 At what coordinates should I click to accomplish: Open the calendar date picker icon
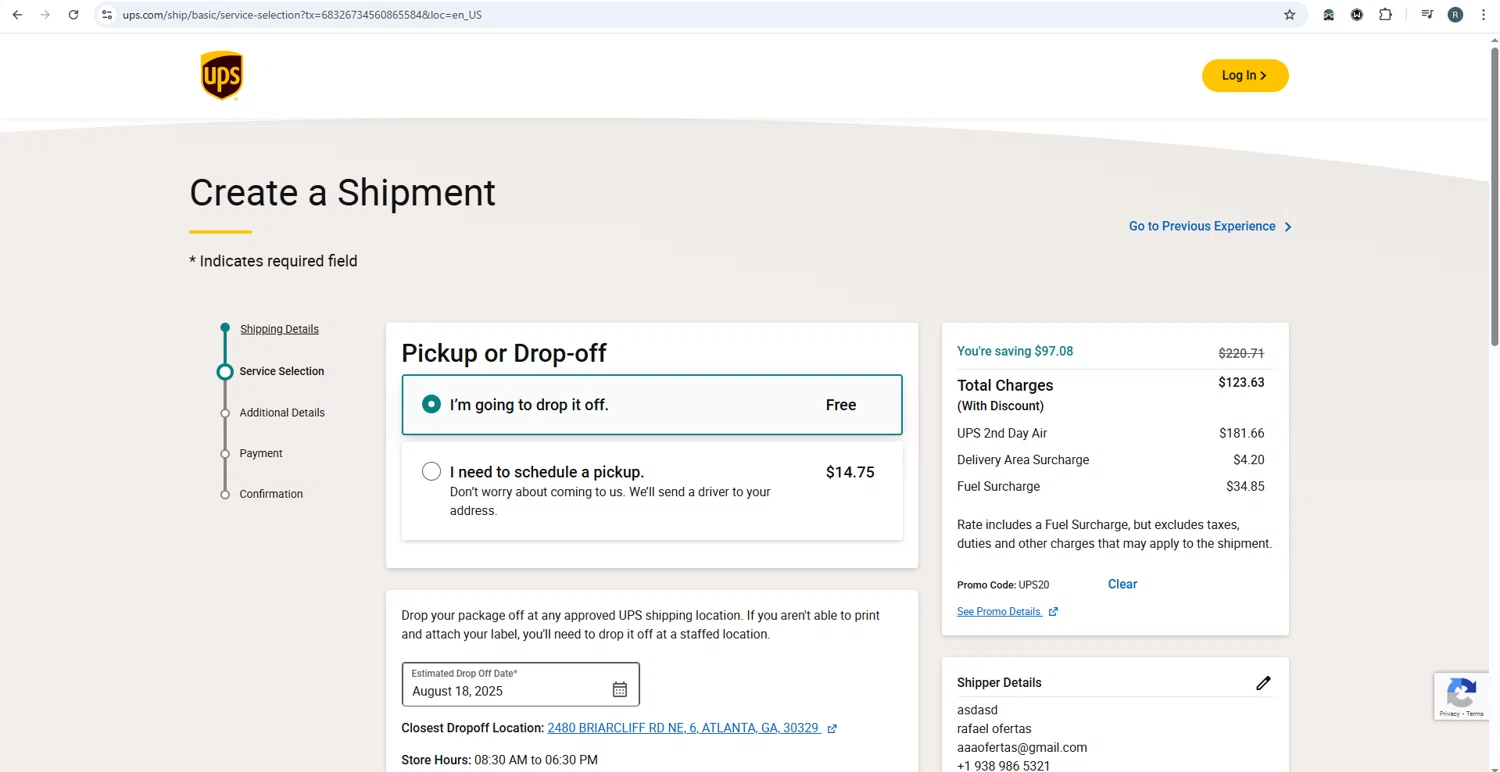click(620, 690)
